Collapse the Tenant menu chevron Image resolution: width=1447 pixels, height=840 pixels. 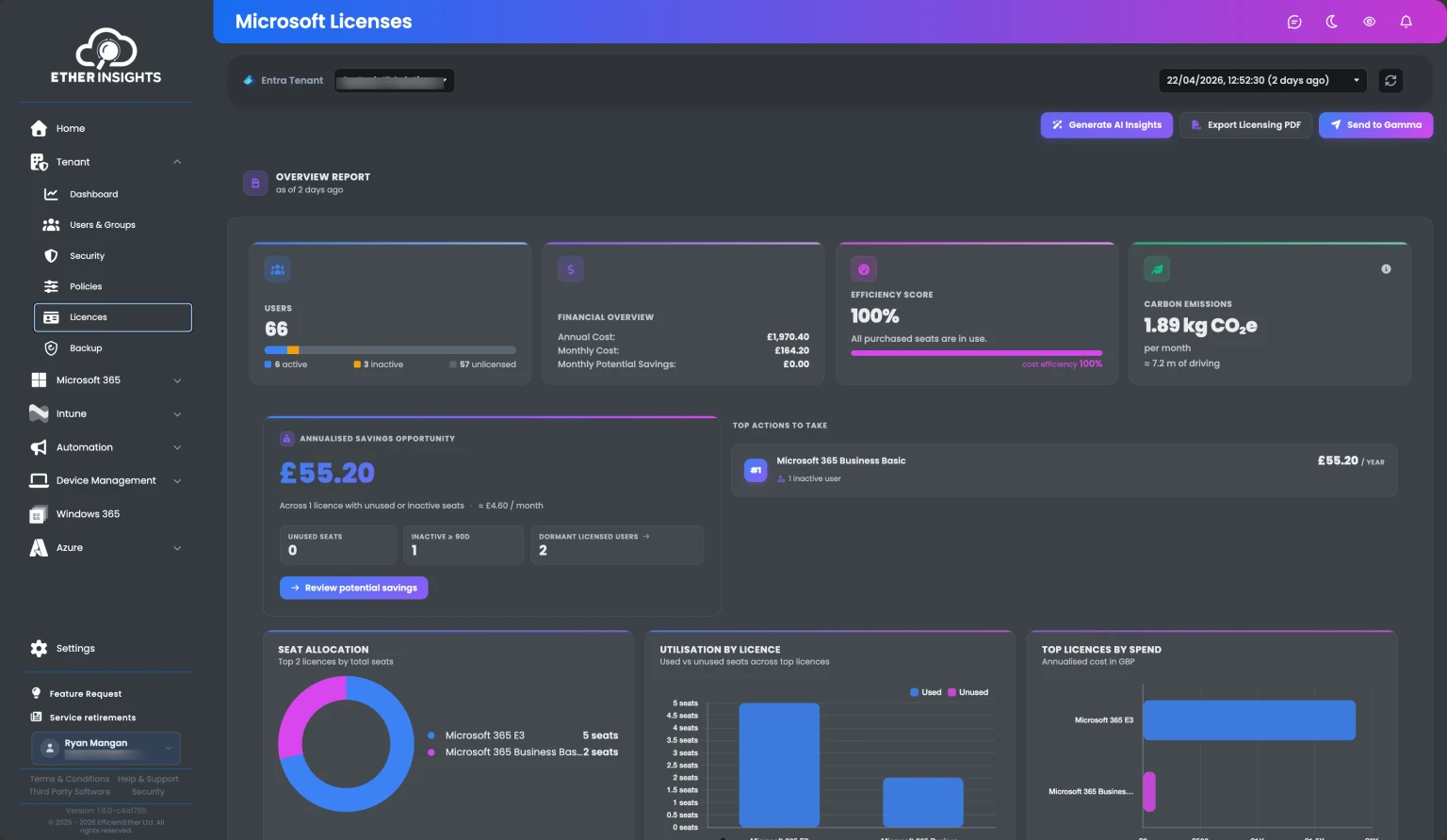177,162
